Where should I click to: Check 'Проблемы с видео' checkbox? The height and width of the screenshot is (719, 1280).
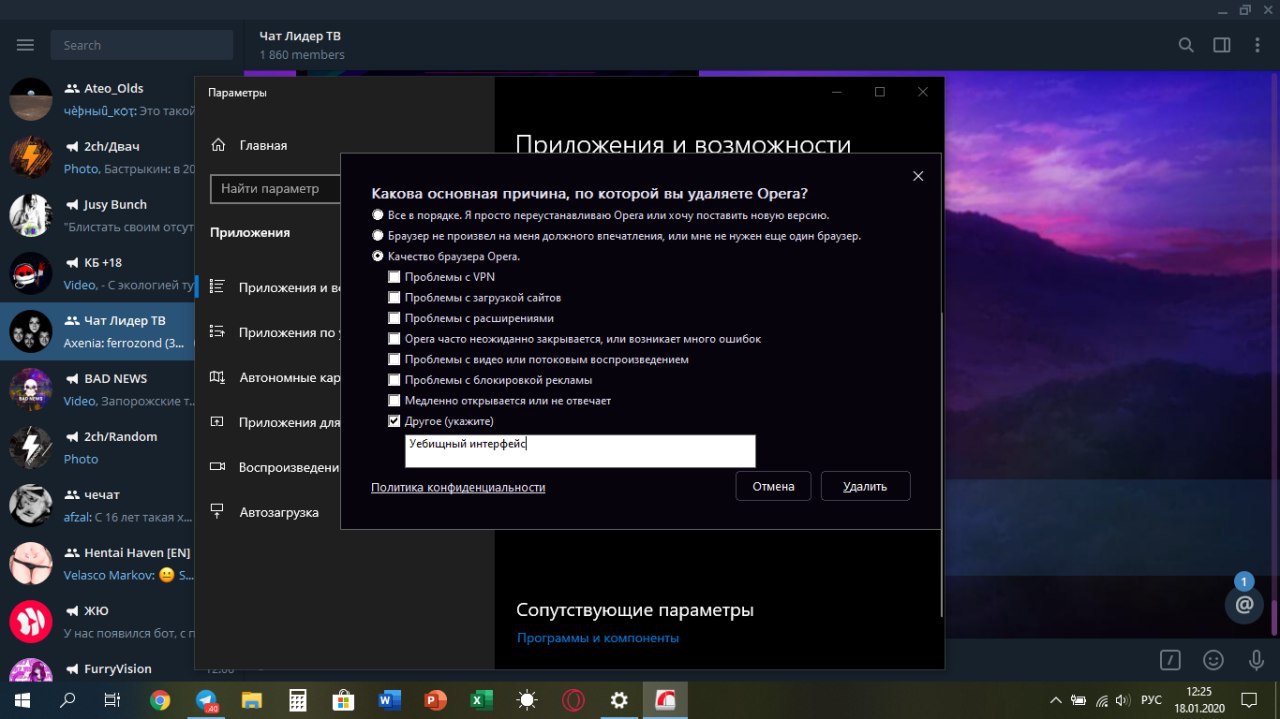pyautogui.click(x=394, y=359)
